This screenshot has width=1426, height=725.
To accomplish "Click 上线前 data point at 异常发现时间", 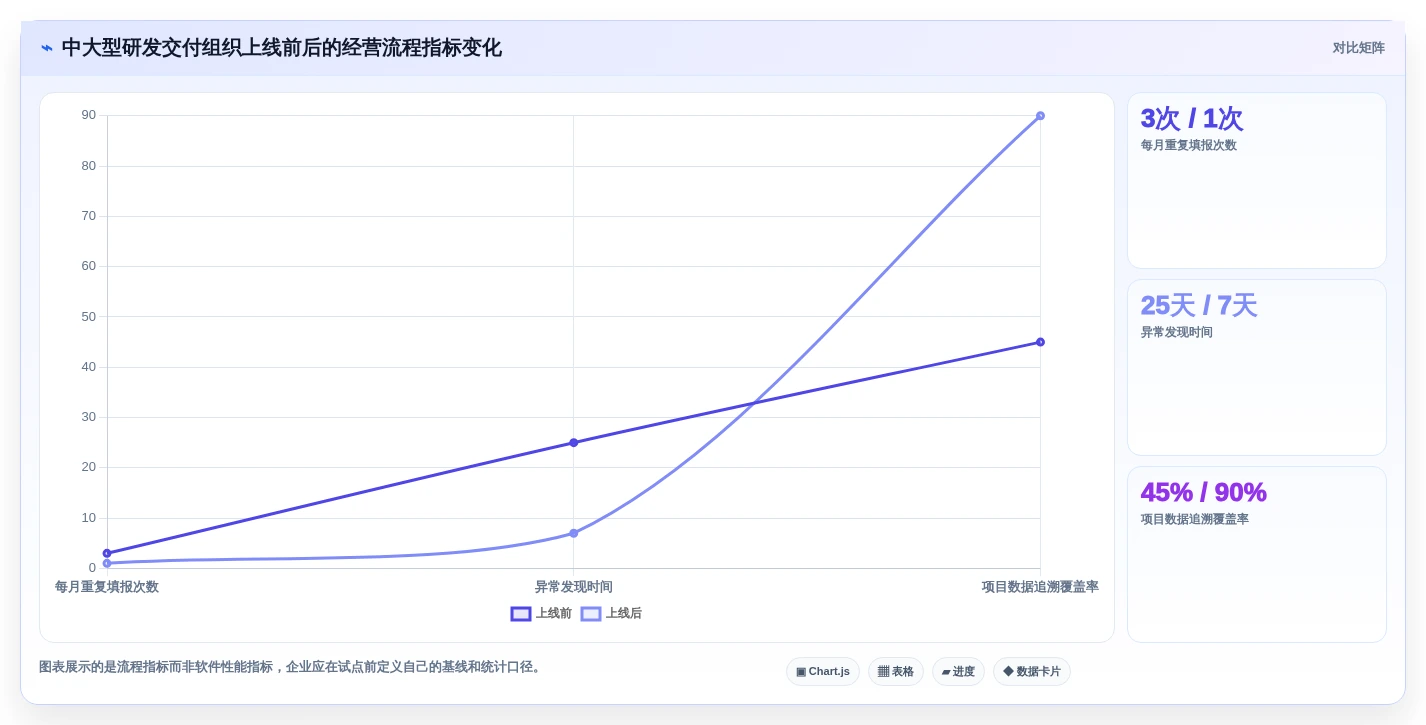I will click(x=574, y=443).
